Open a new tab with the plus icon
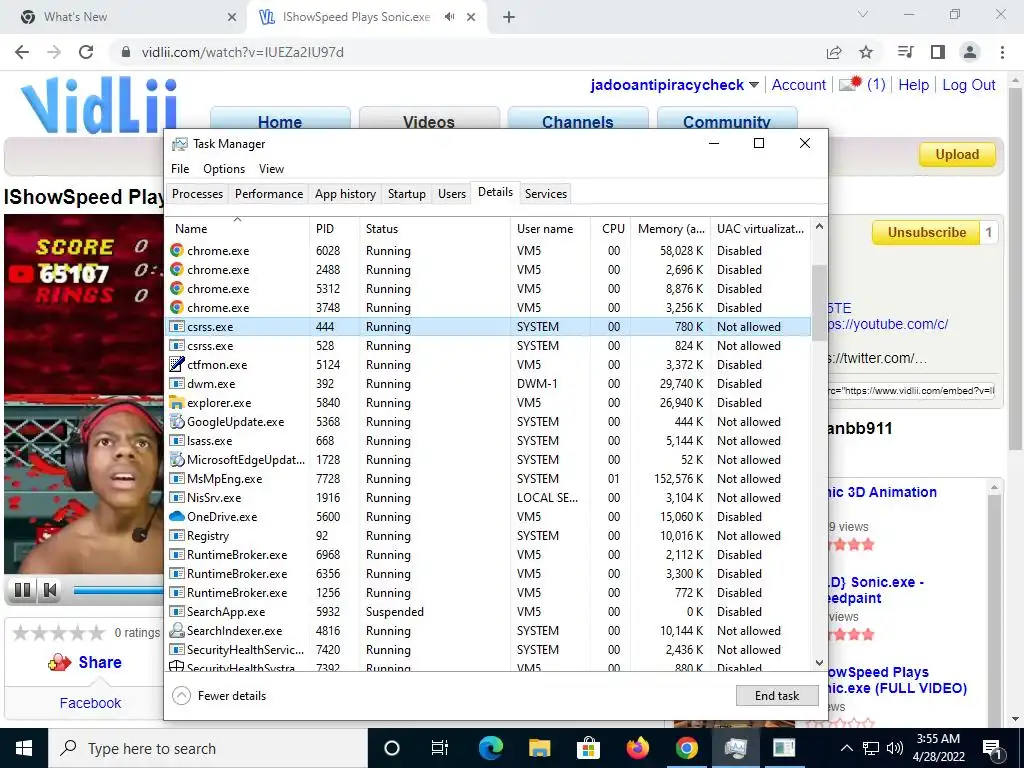Viewport: 1024px width, 768px height. 509,17
